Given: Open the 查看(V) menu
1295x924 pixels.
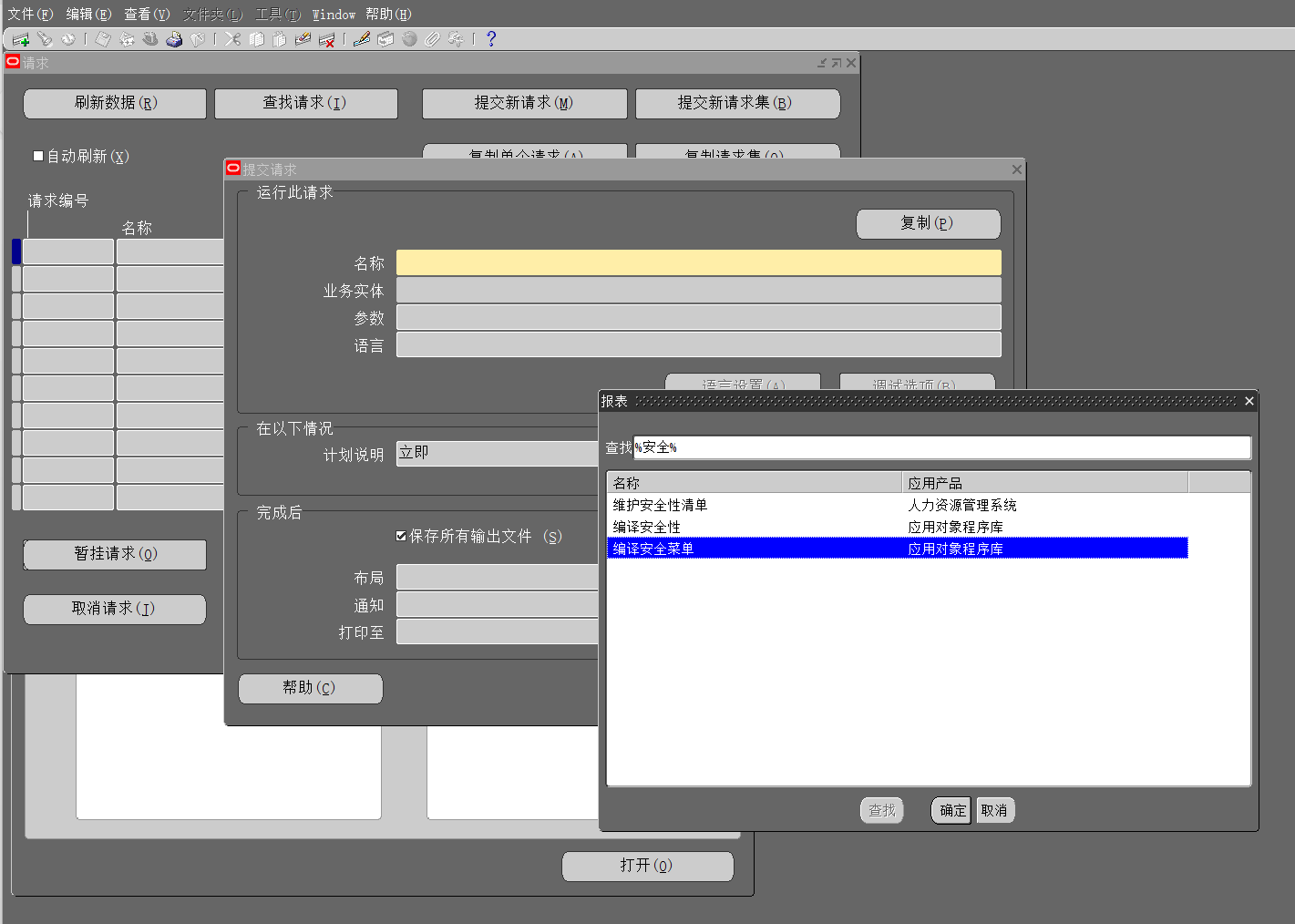Looking at the screenshot, I should point(147,15).
